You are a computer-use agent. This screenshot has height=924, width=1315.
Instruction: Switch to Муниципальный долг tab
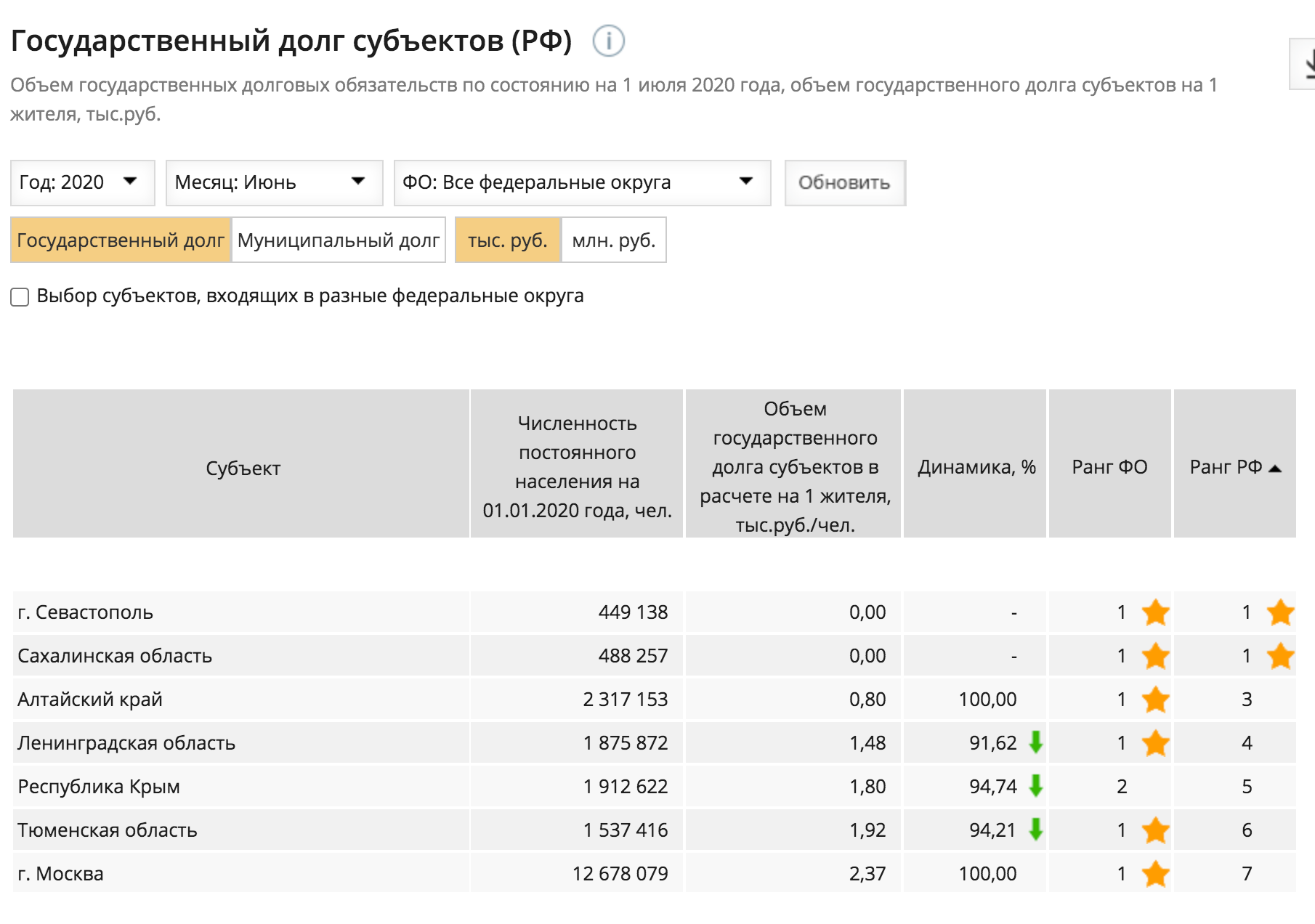(x=338, y=240)
